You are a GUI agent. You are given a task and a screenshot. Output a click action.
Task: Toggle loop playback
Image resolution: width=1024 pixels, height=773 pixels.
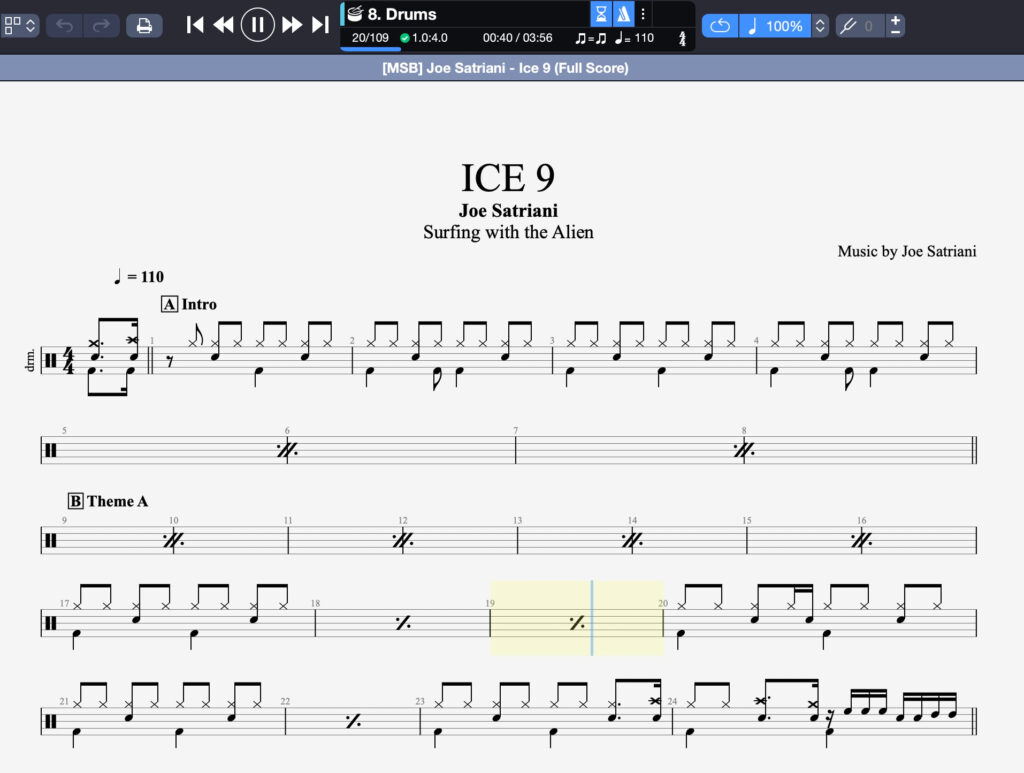click(719, 25)
